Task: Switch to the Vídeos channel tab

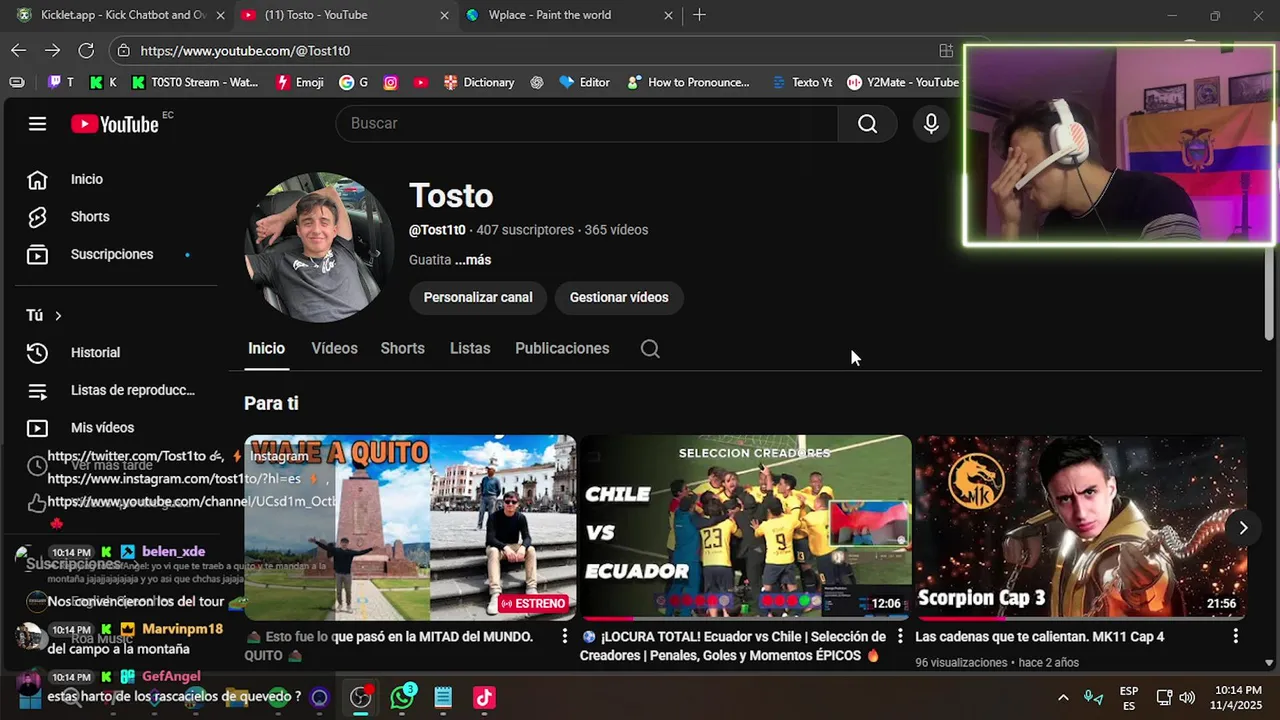Action: [334, 349]
